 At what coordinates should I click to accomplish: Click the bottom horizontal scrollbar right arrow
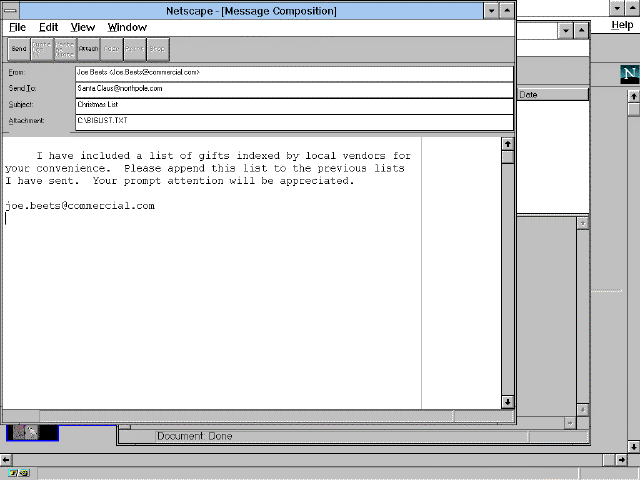tap(621, 460)
